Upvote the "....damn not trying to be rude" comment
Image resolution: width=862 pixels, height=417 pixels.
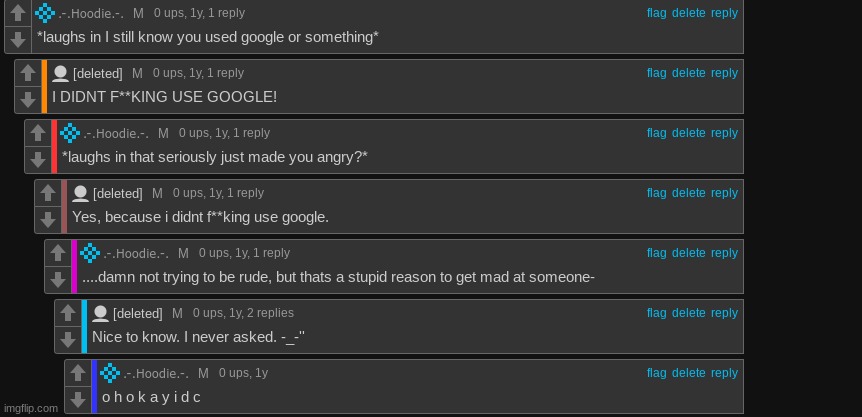58,253
